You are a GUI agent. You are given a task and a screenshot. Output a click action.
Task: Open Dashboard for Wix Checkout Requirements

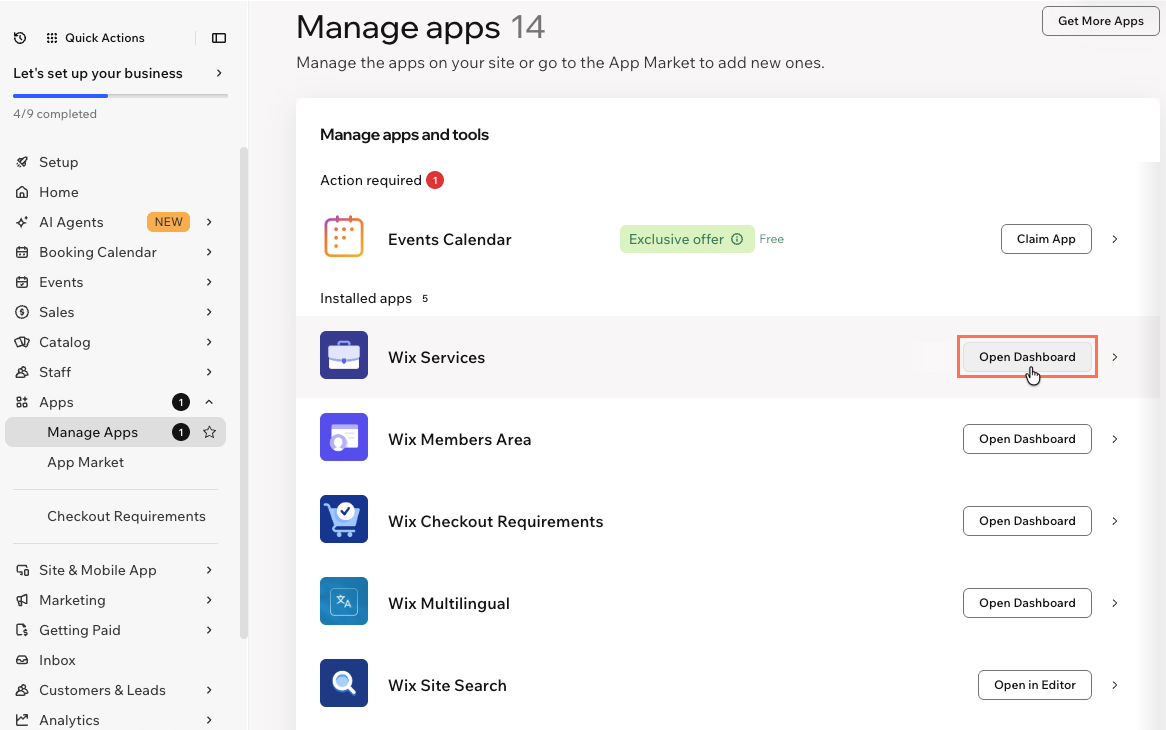(x=1027, y=521)
